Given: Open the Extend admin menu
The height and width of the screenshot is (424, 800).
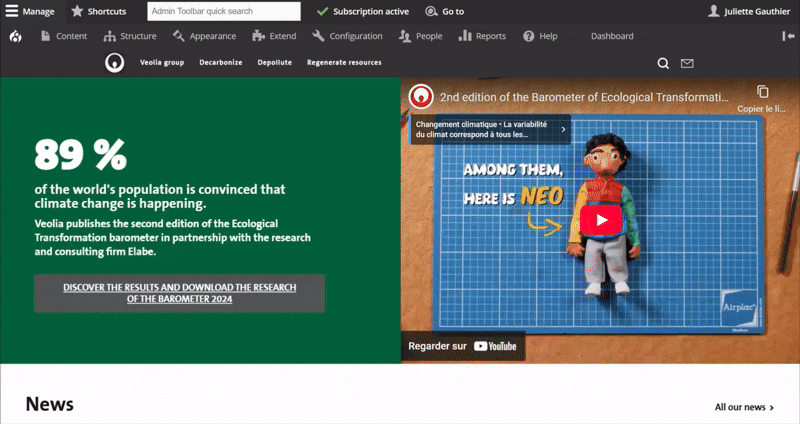Looking at the screenshot, I should point(274,36).
